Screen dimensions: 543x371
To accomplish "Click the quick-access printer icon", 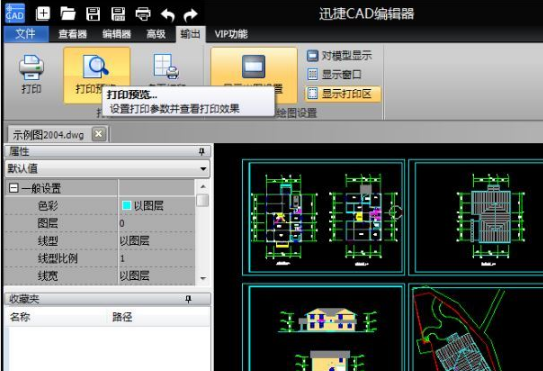I will [143, 14].
